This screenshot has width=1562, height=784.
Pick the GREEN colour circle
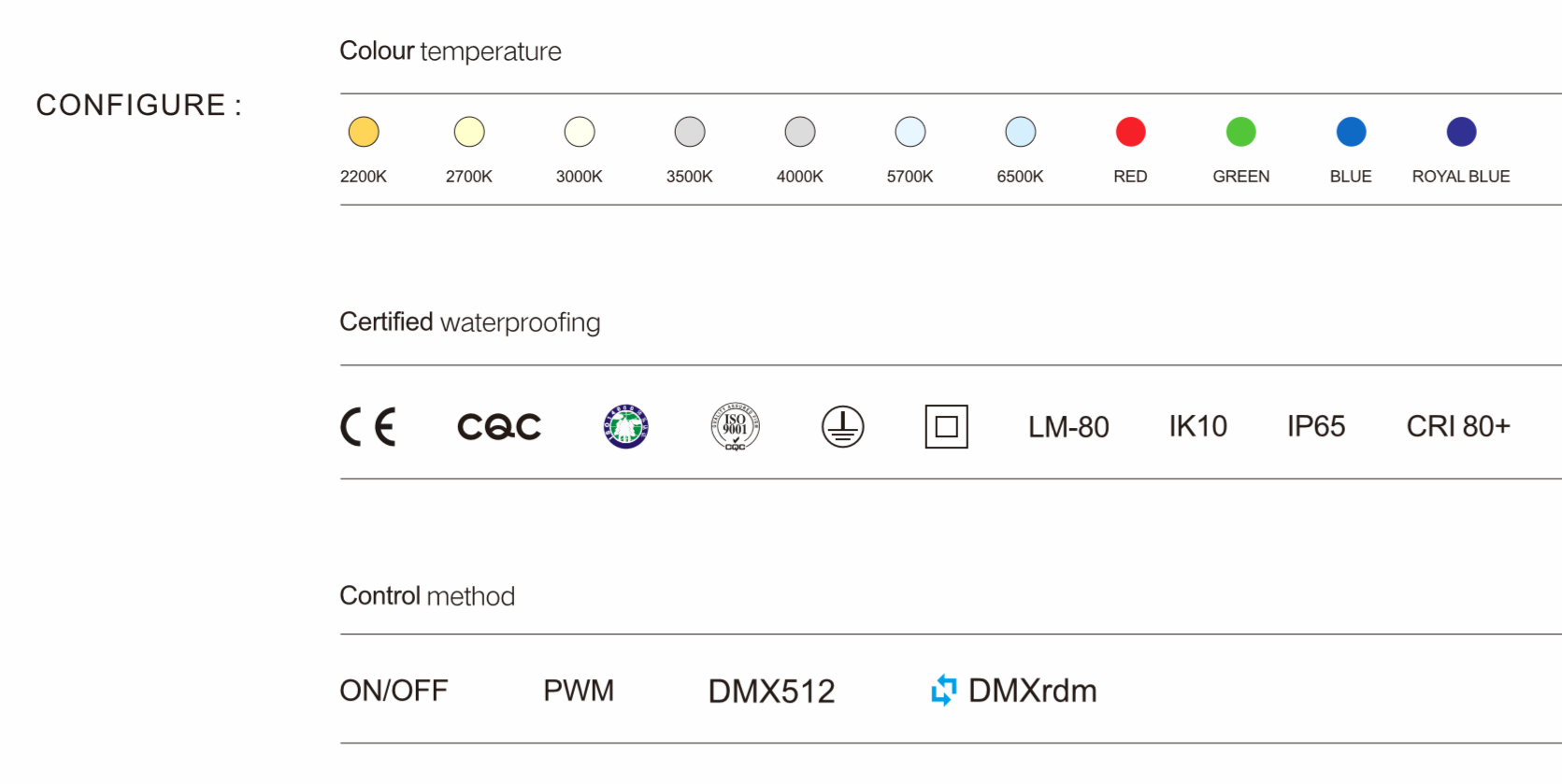[1241, 132]
